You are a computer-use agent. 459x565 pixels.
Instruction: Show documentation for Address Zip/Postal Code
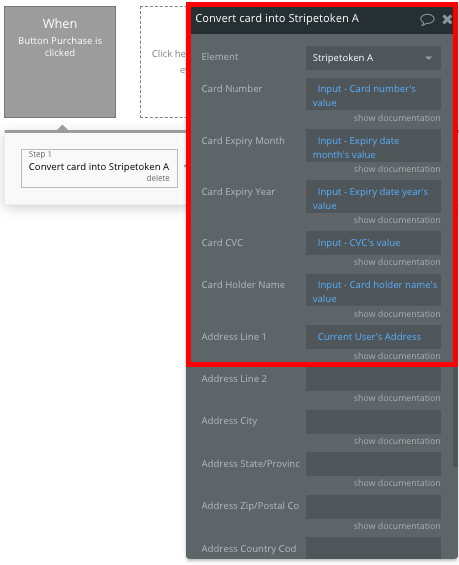[x=397, y=526]
